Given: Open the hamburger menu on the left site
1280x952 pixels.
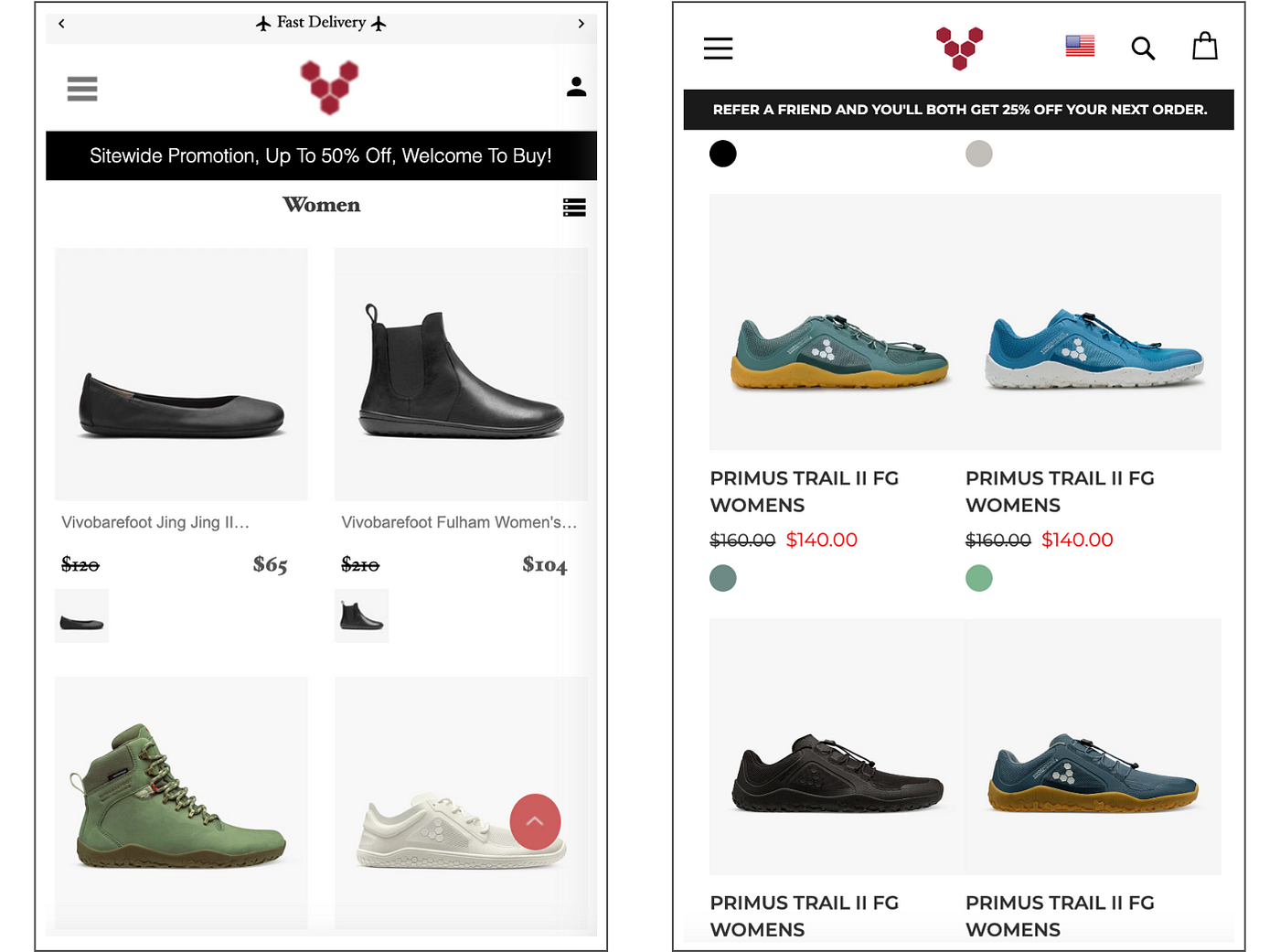Looking at the screenshot, I should coord(82,89).
